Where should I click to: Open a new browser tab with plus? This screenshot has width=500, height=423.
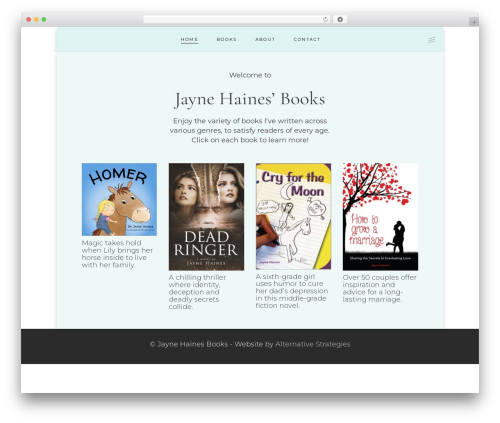tap(474, 22)
